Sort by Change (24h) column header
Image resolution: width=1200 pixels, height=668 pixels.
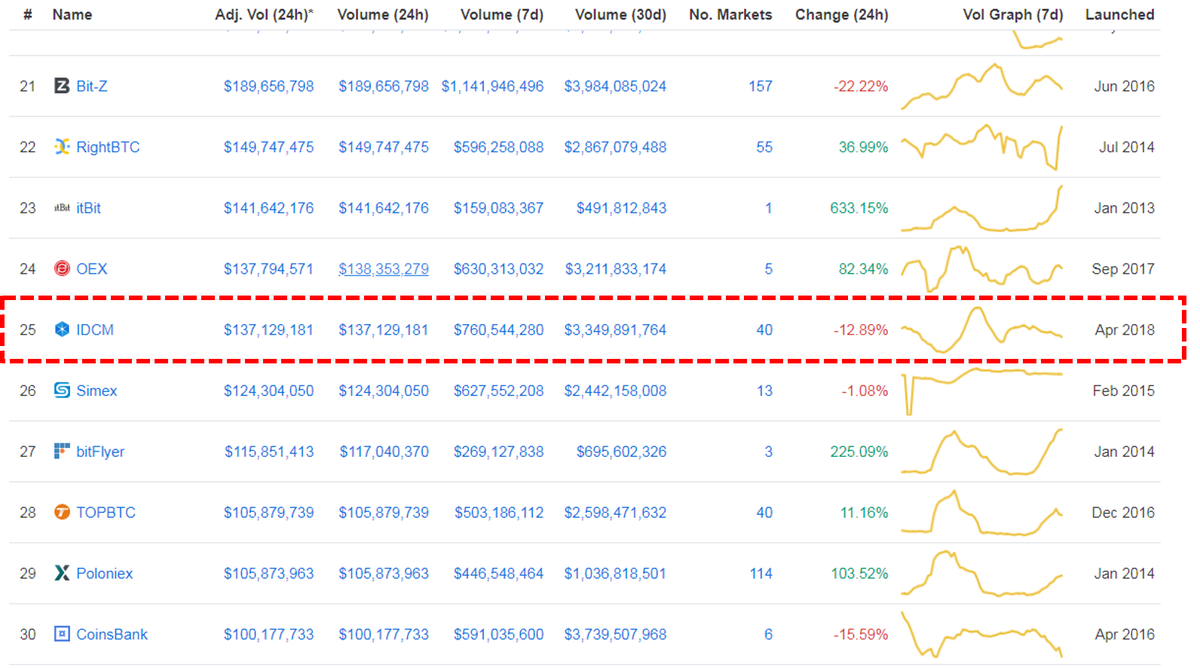click(842, 15)
